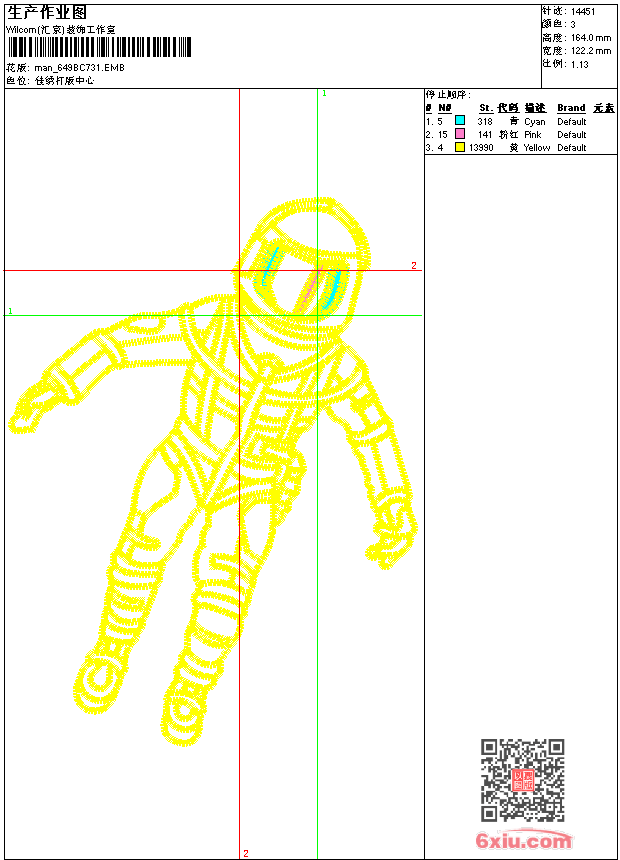Click the red seal inside the QR code

click(x=522, y=780)
